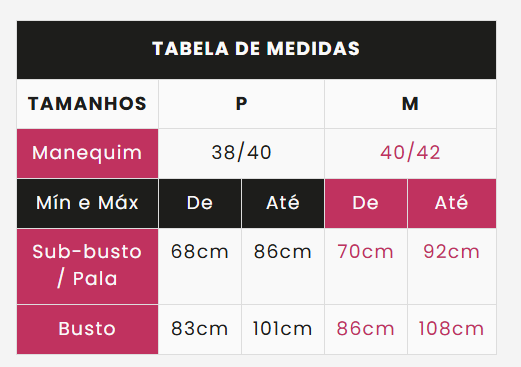Click the 70cm sub-busto value
The width and height of the screenshot is (521, 367).
pos(366,252)
